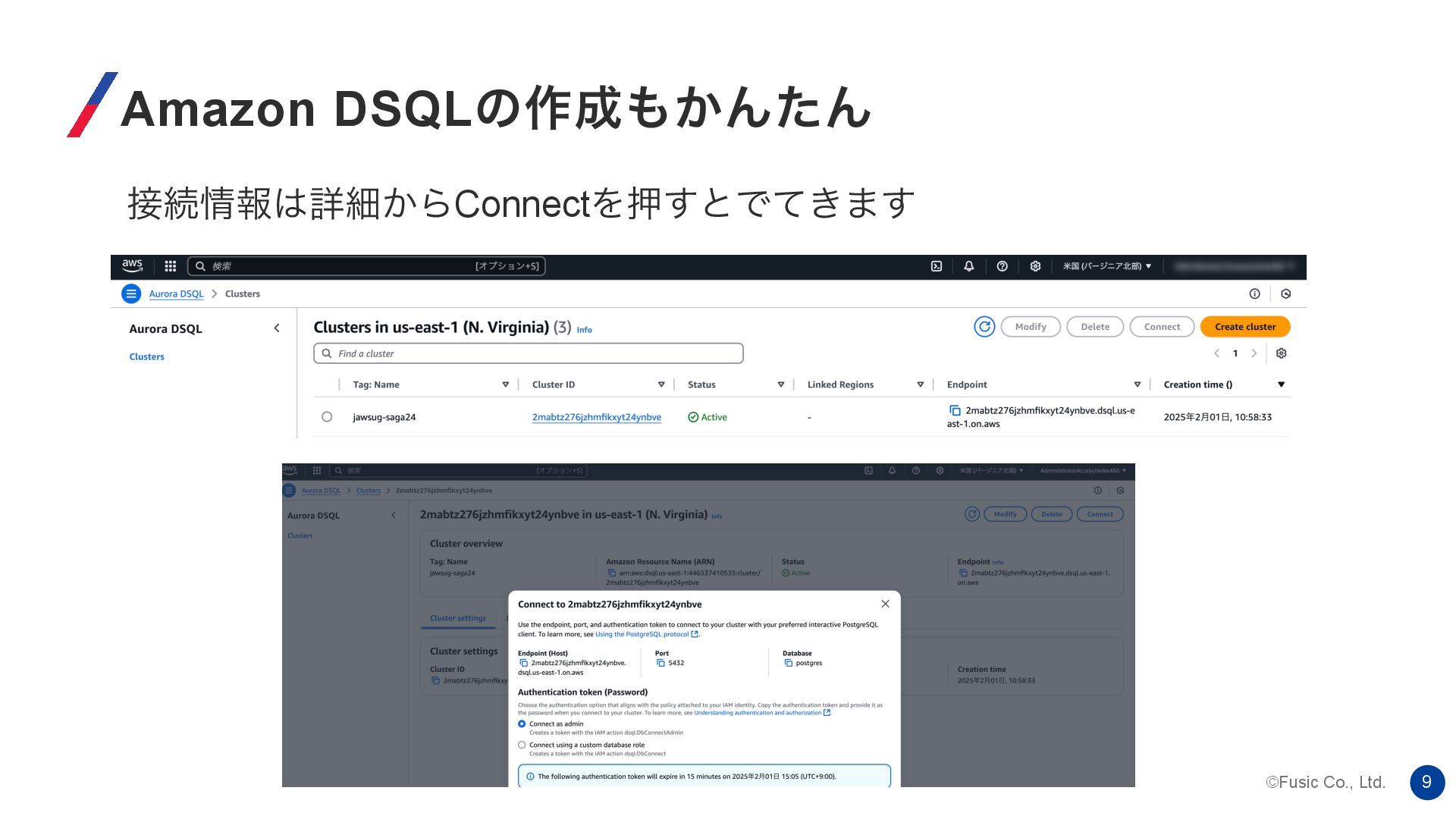This screenshot has width=1456, height=819.
Task: Open the notifications bell
Action: click(x=969, y=266)
